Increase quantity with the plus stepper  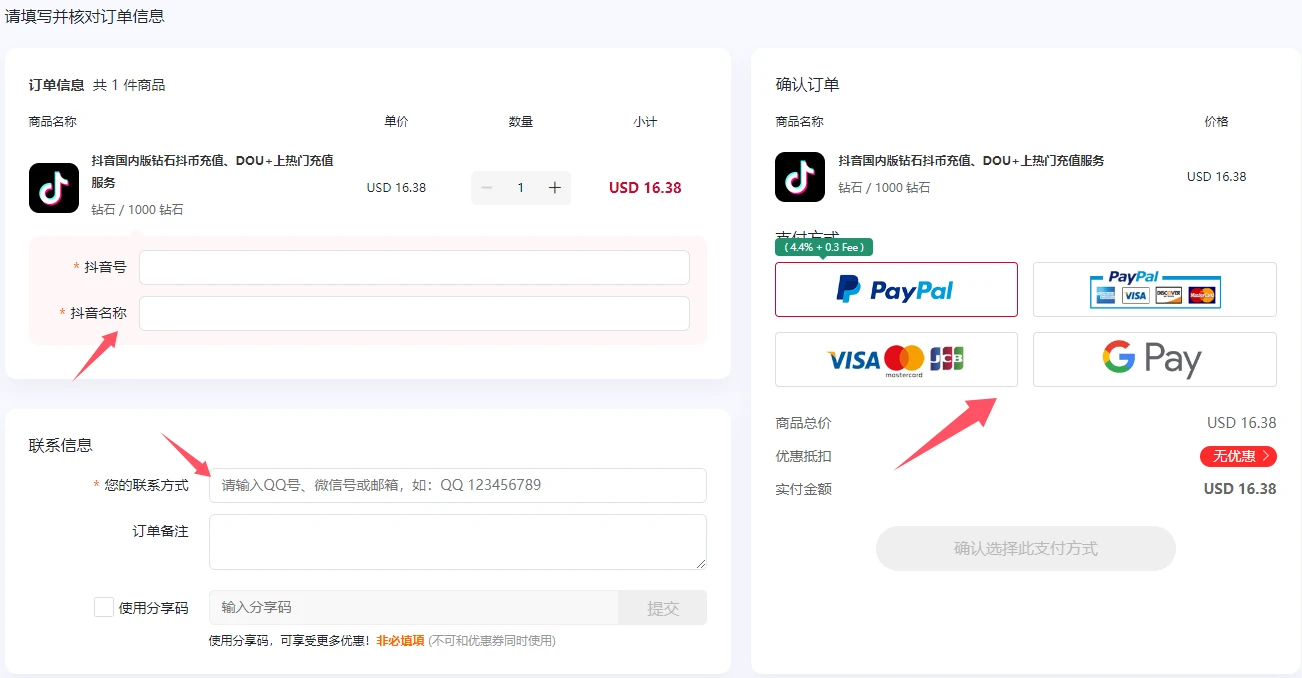555,187
